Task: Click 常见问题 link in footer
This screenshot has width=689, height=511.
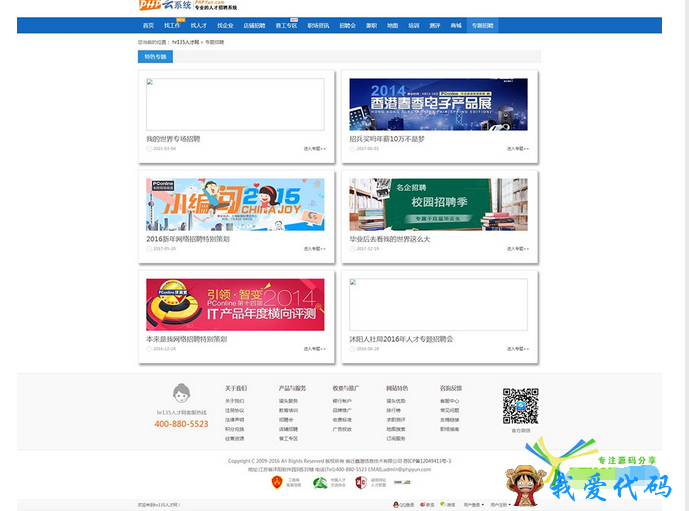Action: pyautogui.click(x=450, y=410)
